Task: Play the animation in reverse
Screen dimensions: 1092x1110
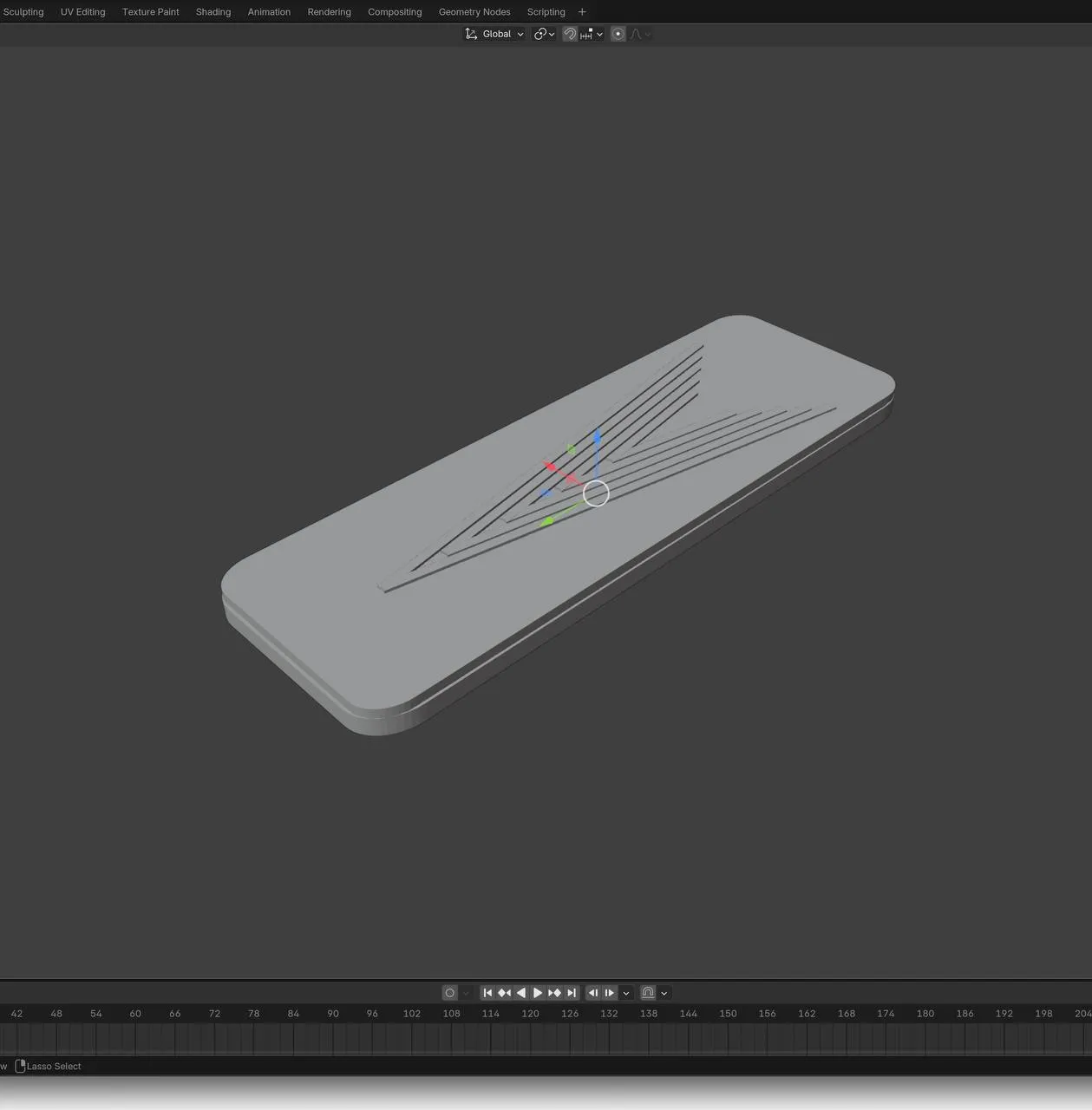Action: tap(520, 993)
